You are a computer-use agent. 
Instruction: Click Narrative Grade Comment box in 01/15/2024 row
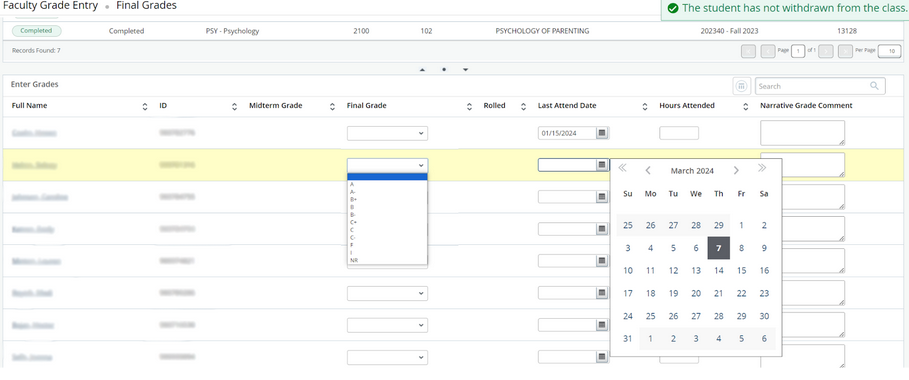coord(802,133)
